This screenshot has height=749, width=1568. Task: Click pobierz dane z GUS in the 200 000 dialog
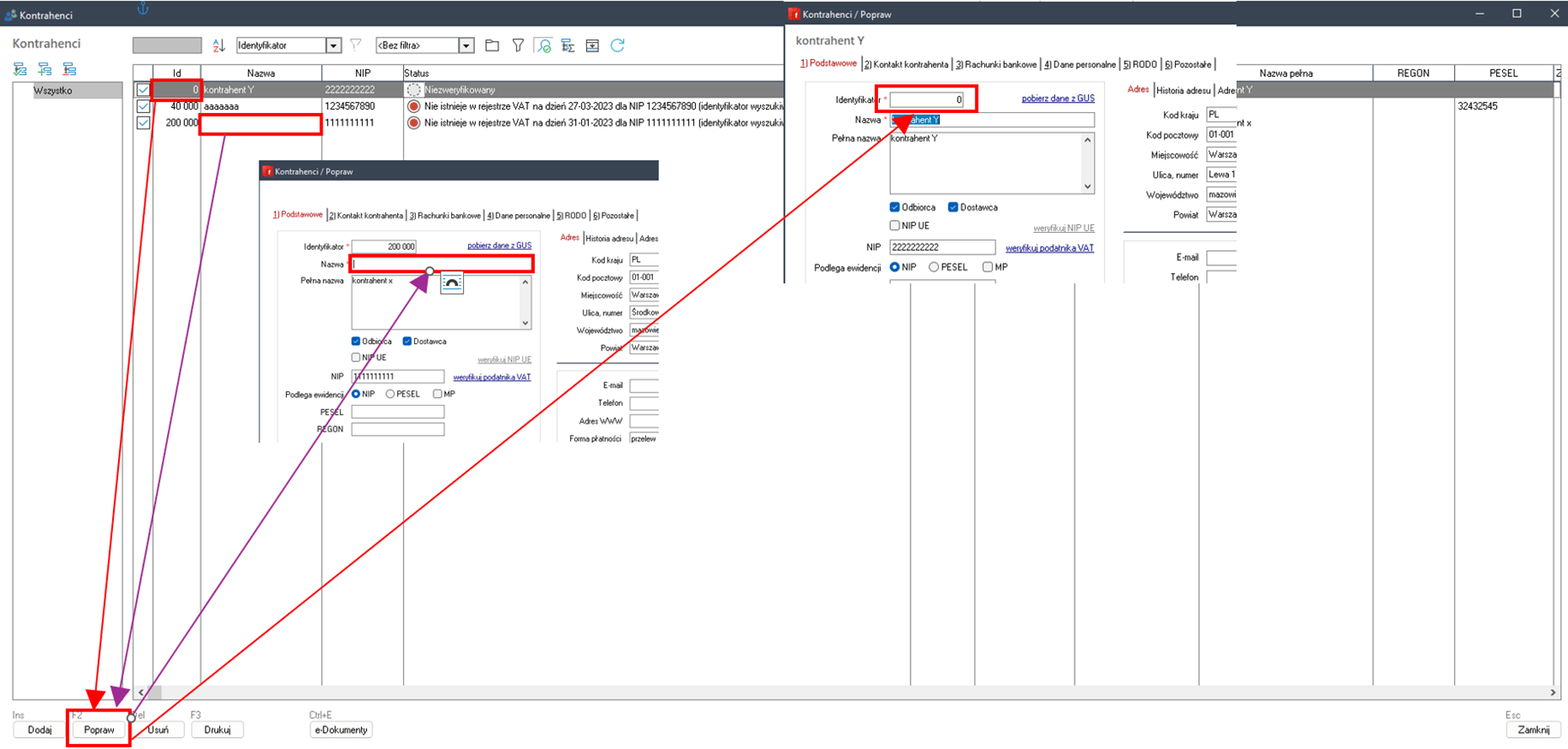pyautogui.click(x=499, y=246)
